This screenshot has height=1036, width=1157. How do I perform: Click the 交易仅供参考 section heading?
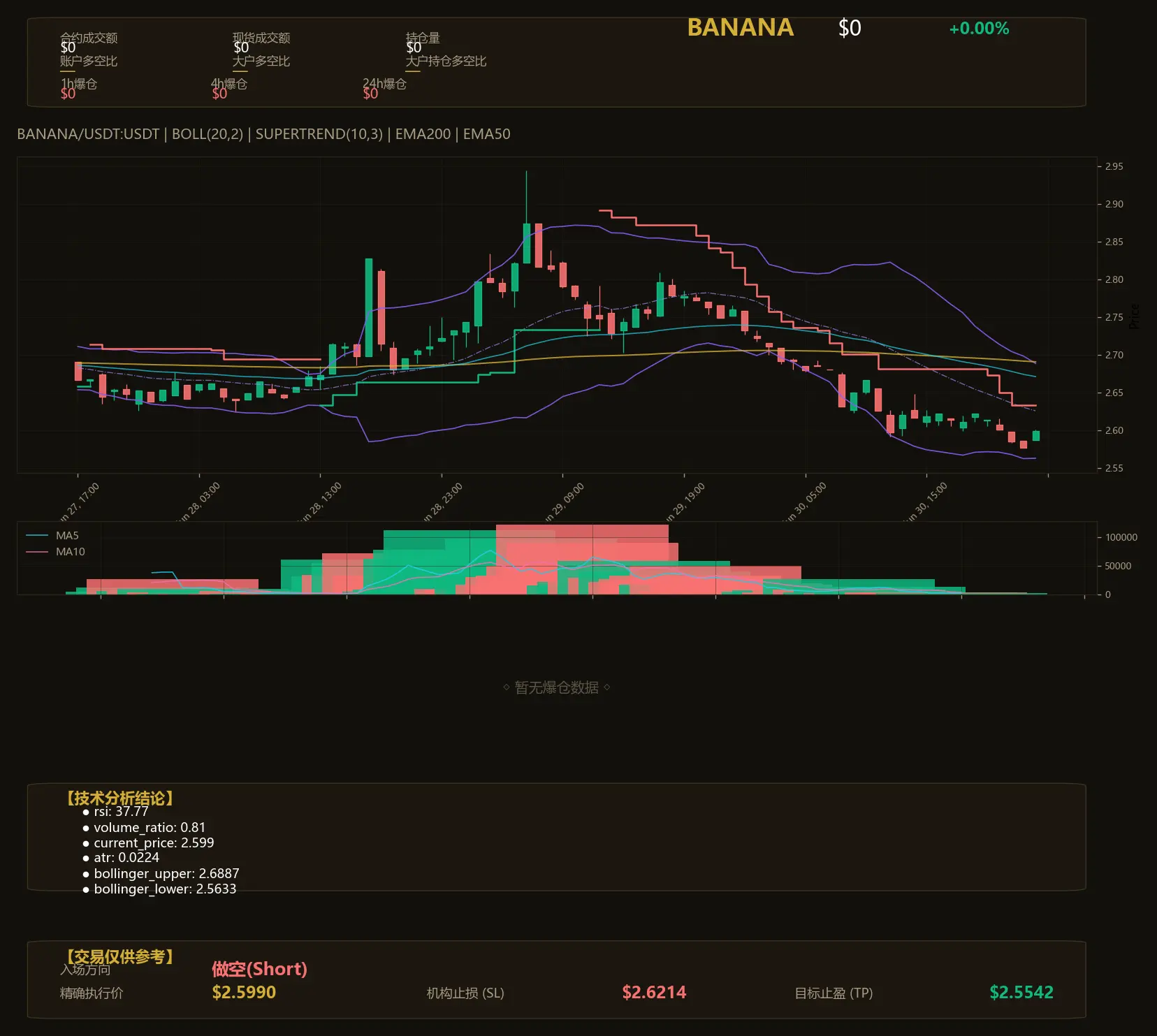point(119,956)
